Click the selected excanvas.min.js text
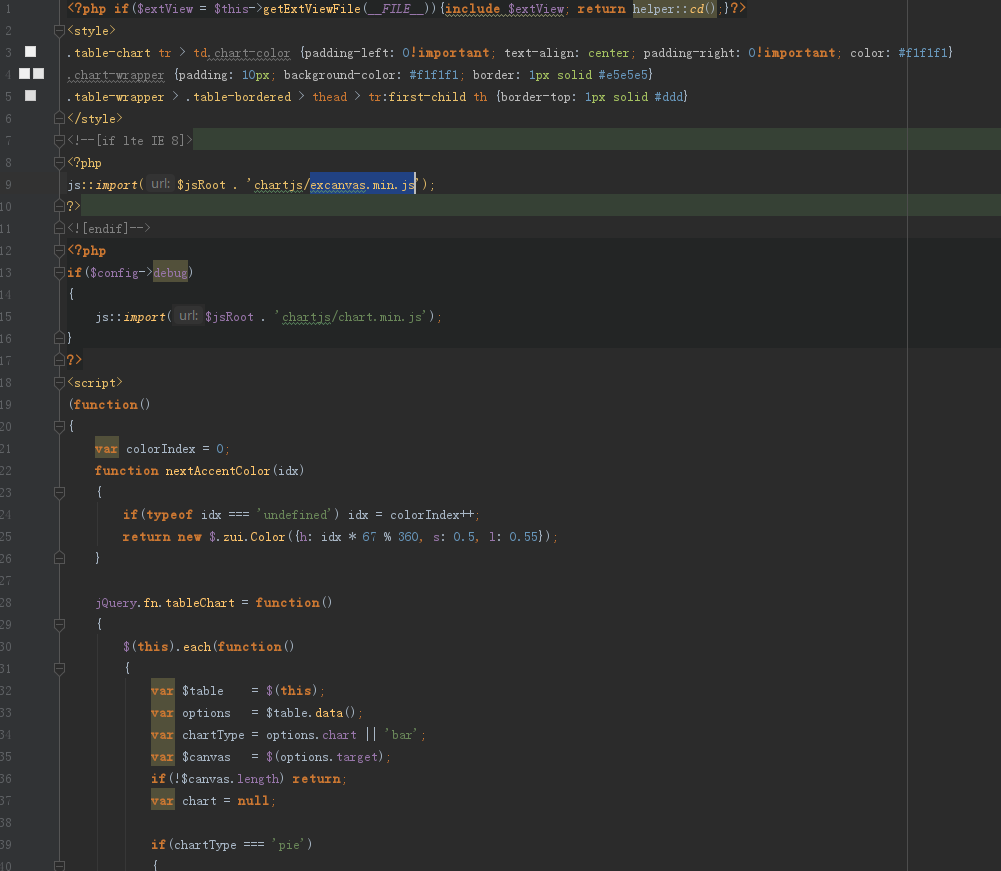This screenshot has width=1001, height=871. tap(362, 184)
